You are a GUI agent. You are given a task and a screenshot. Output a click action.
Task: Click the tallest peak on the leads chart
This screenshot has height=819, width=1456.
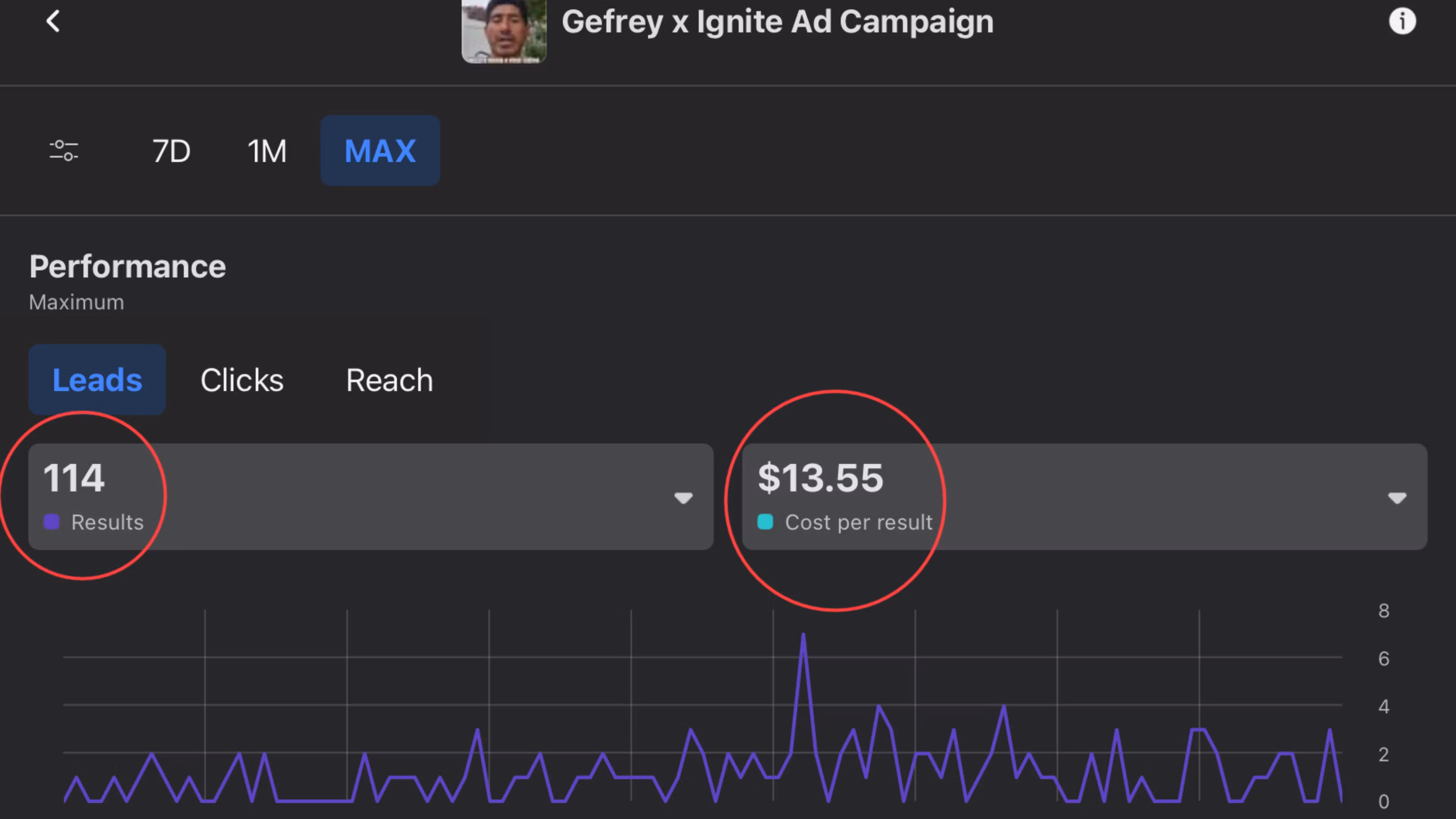point(803,635)
